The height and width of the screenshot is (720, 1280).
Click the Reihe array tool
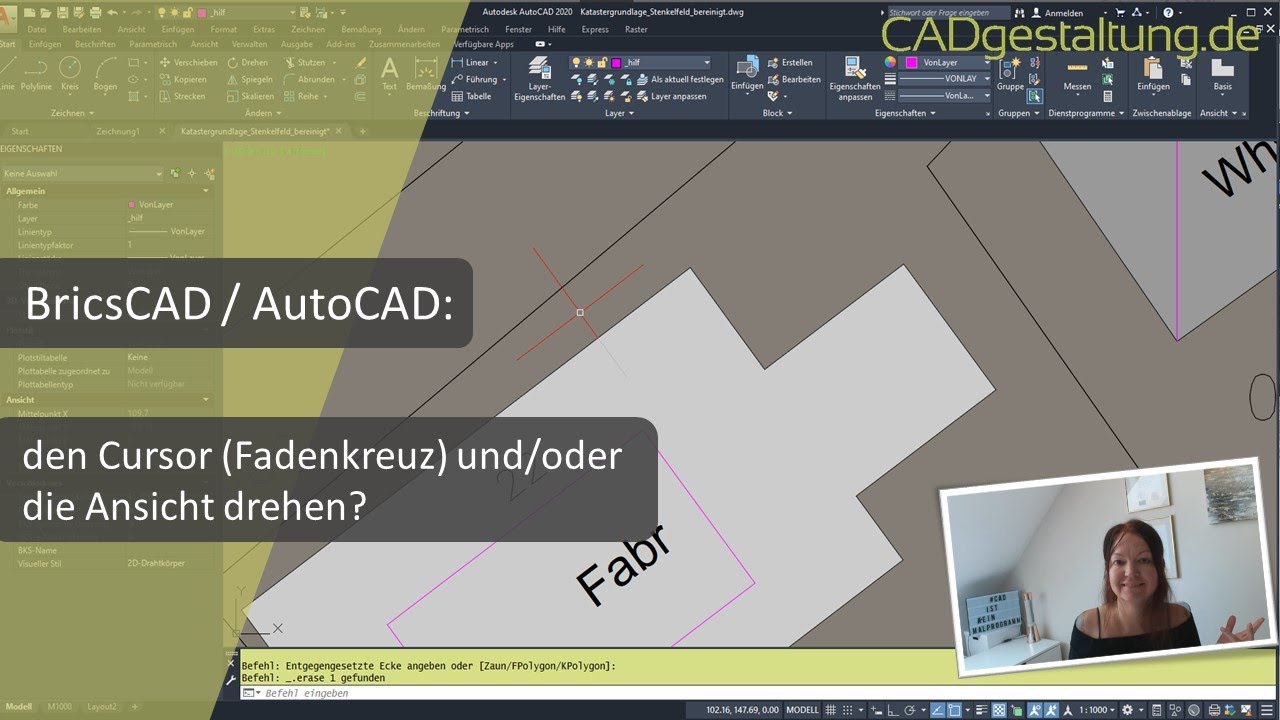[301, 96]
